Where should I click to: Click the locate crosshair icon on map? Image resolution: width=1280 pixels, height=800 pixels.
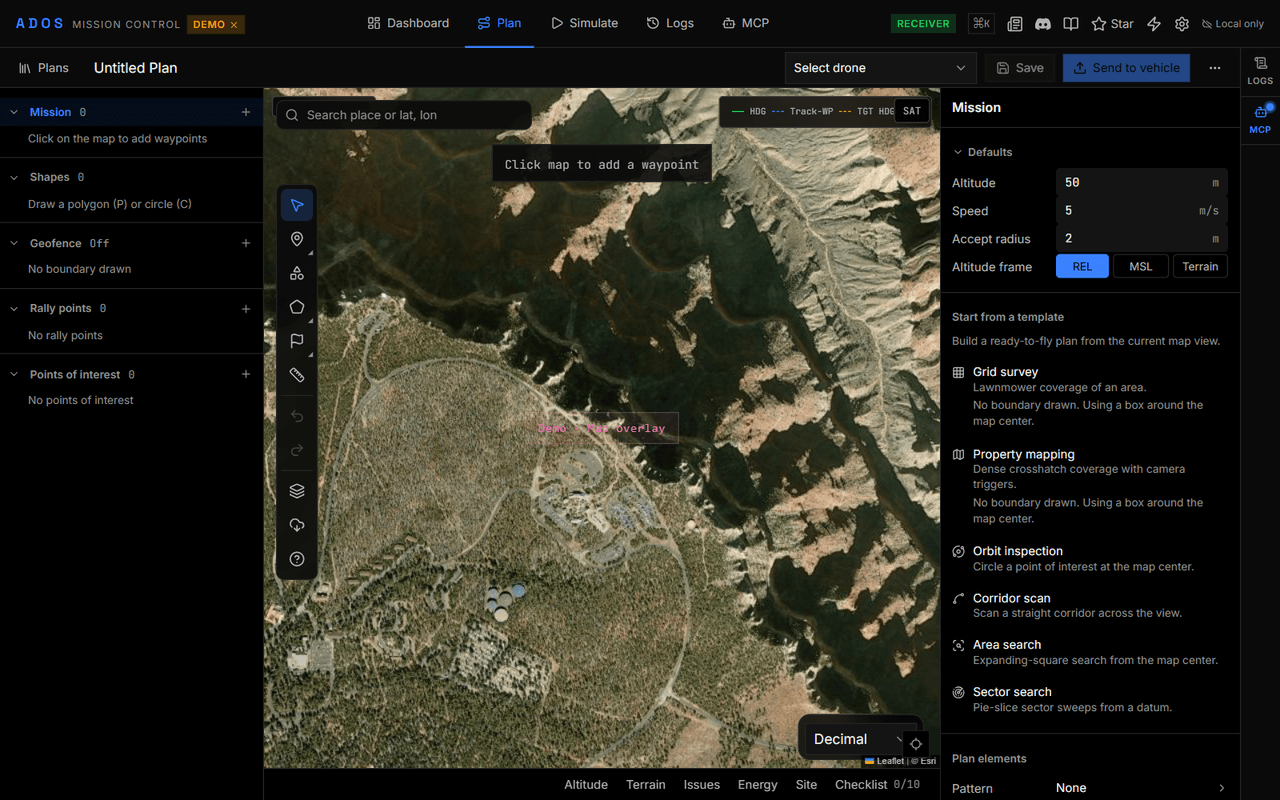[x=916, y=744]
